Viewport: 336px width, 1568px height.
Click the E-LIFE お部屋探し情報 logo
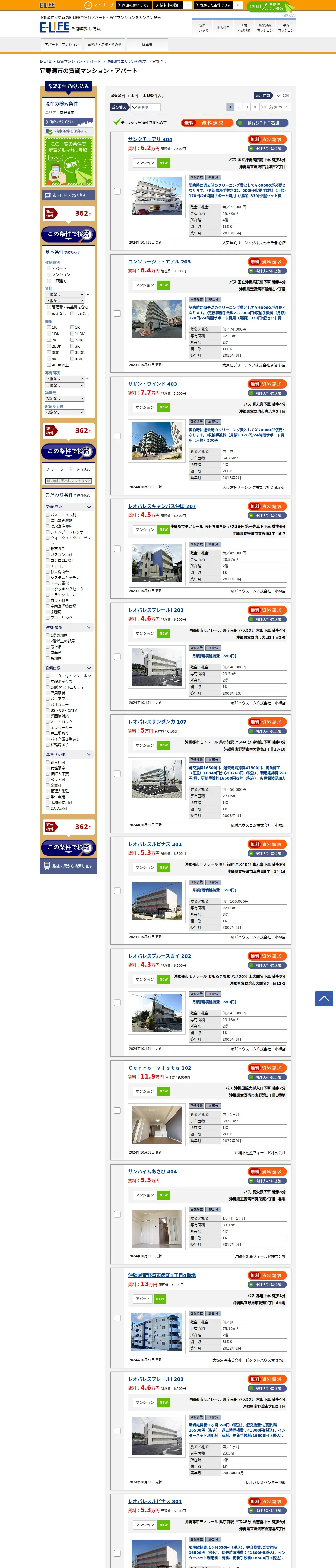[70, 27]
